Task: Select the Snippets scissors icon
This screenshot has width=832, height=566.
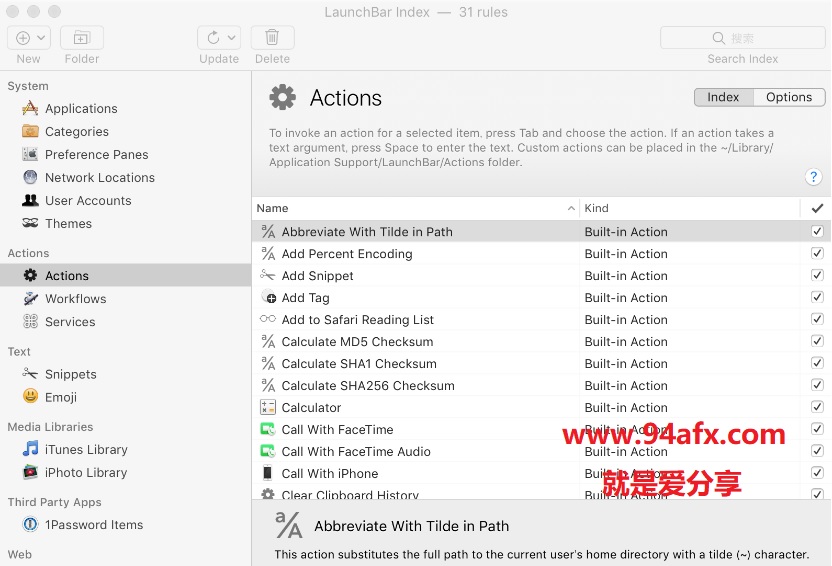Action: (30, 373)
